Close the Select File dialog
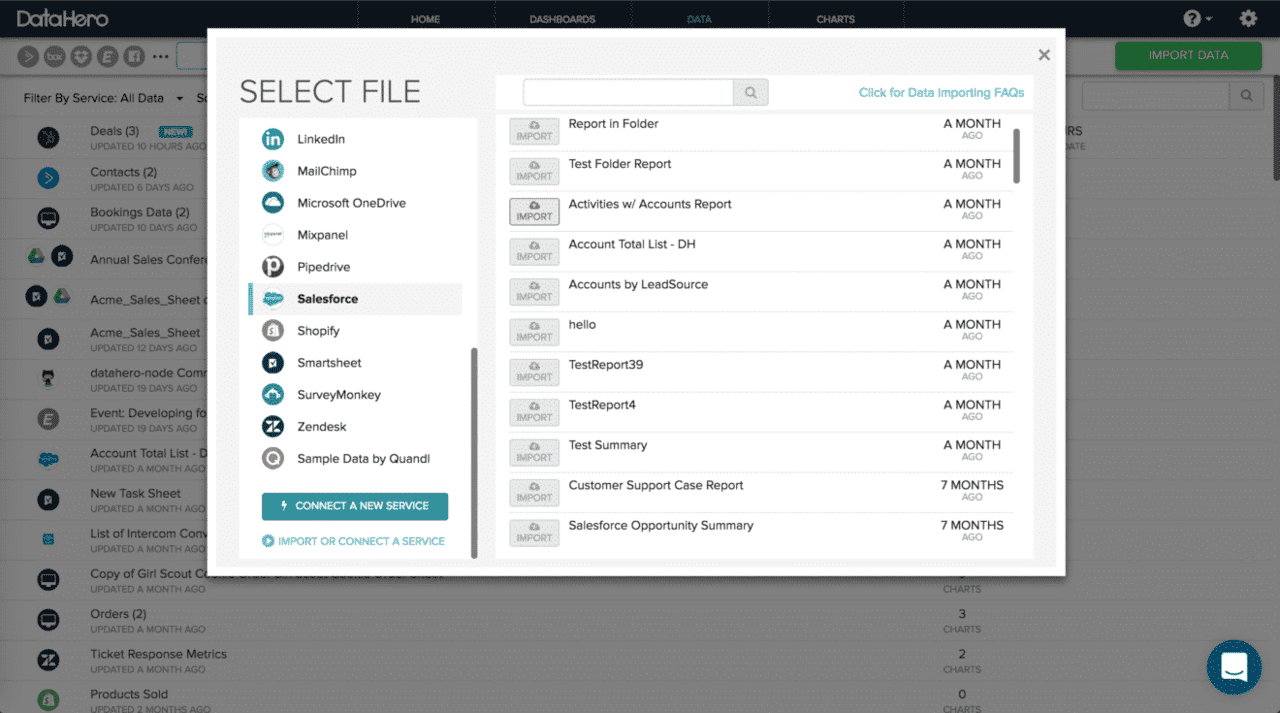Image resolution: width=1280 pixels, height=713 pixels. pos(1044,55)
